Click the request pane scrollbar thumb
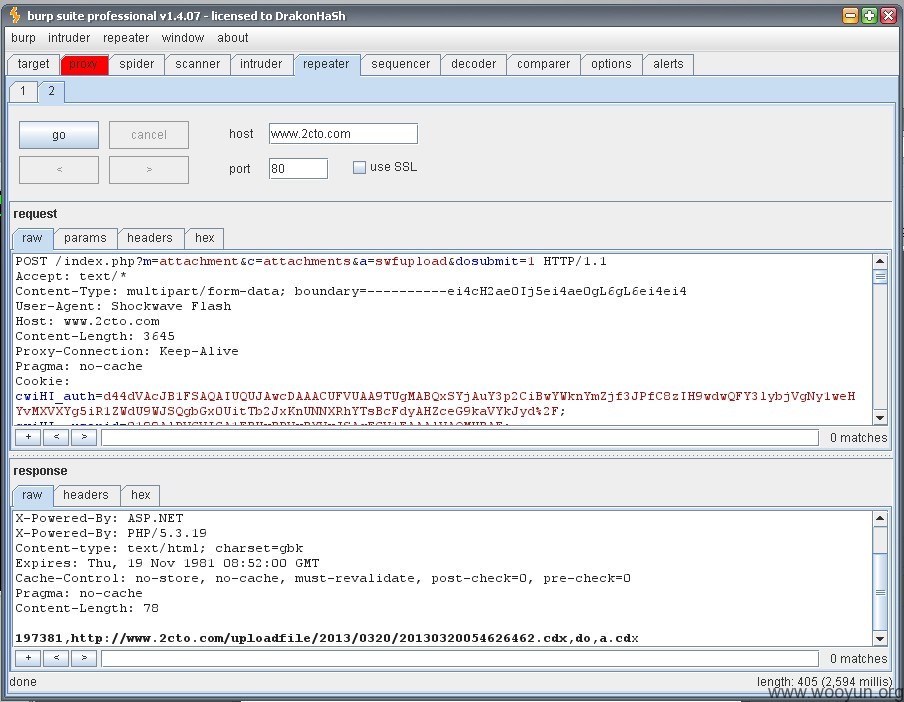Screen dimensions: 904x702 [x=880, y=277]
